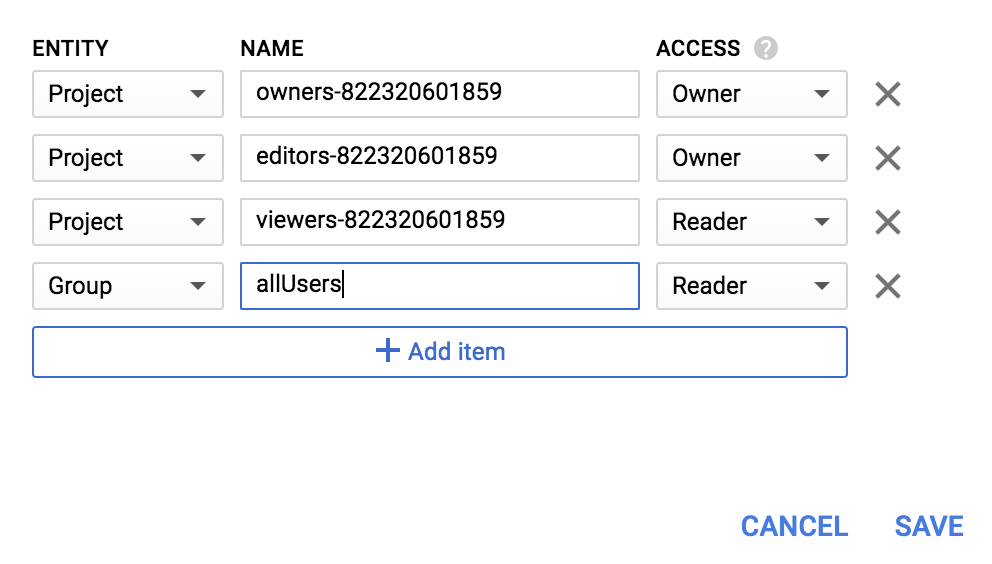Open entity dropdown for owners row

pyautogui.click(x=127, y=94)
